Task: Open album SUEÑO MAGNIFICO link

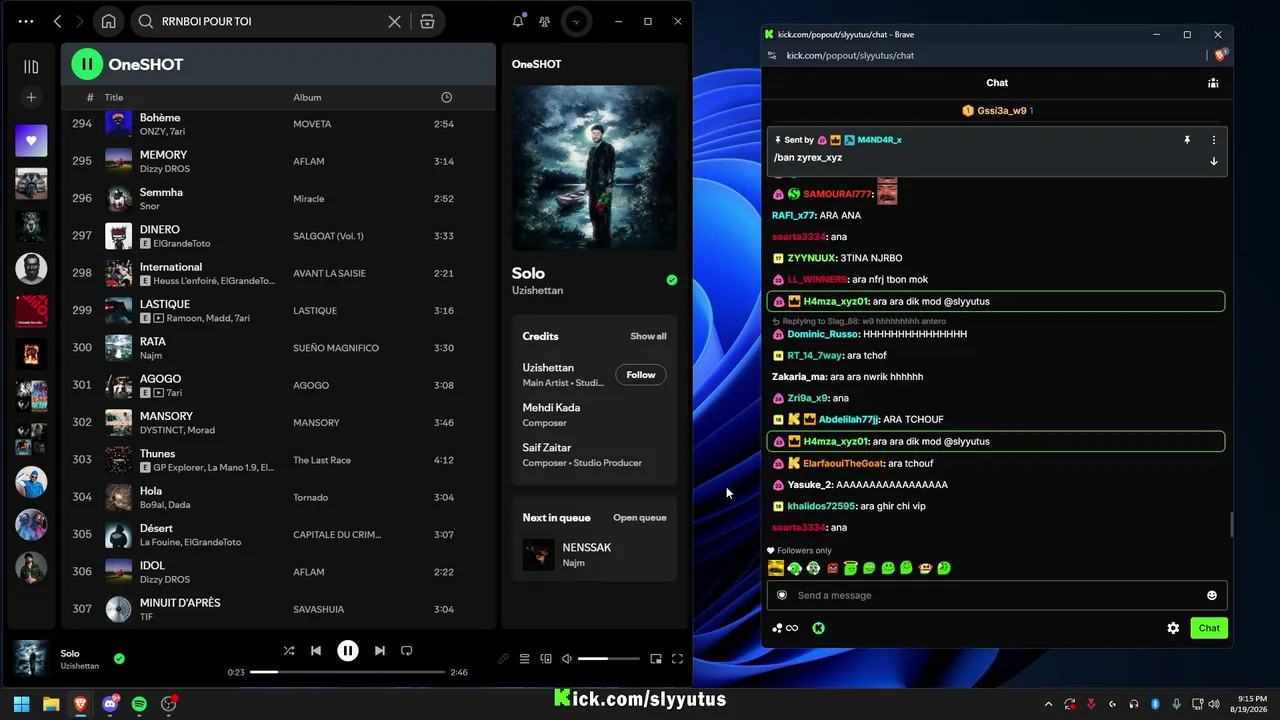Action: [x=336, y=348]
